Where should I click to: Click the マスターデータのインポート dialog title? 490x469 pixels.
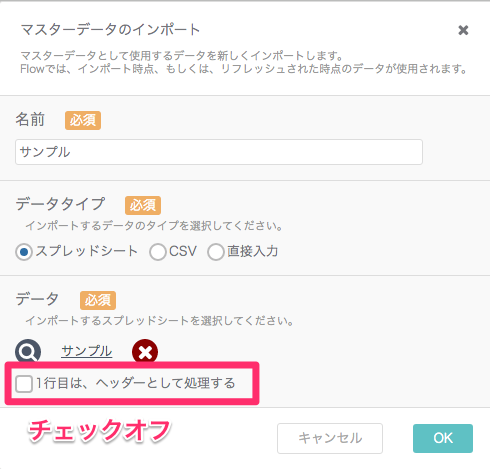pyautogui.click(x=110, y=30)
